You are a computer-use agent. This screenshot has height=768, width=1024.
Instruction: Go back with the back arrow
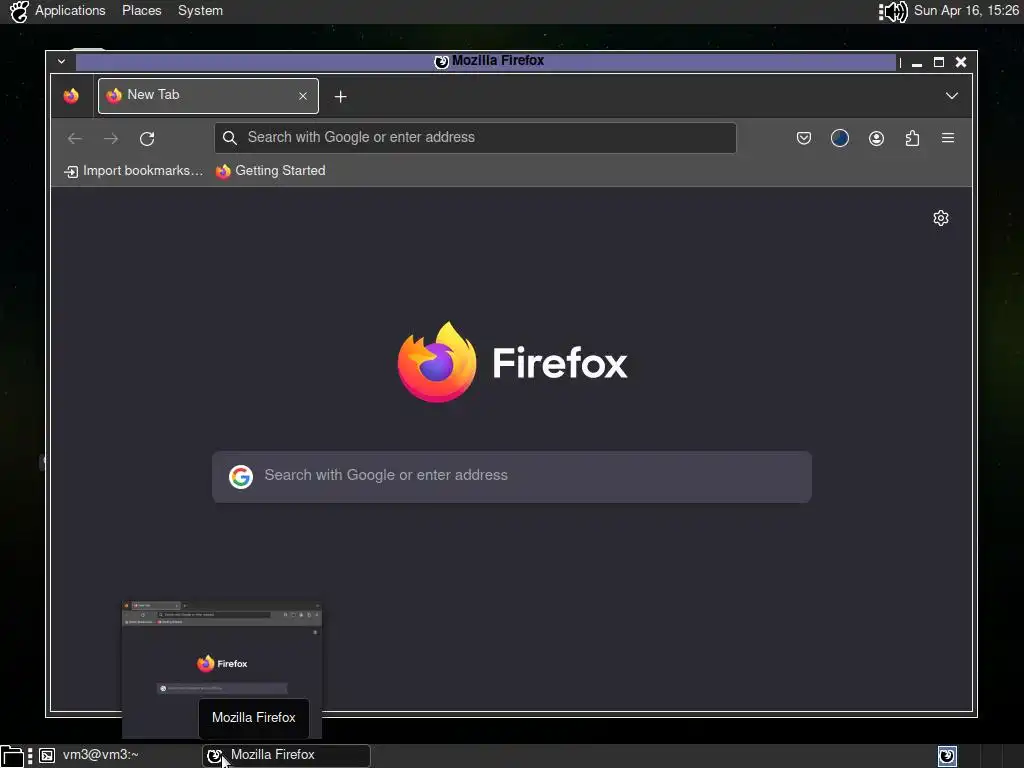point(74,138)
